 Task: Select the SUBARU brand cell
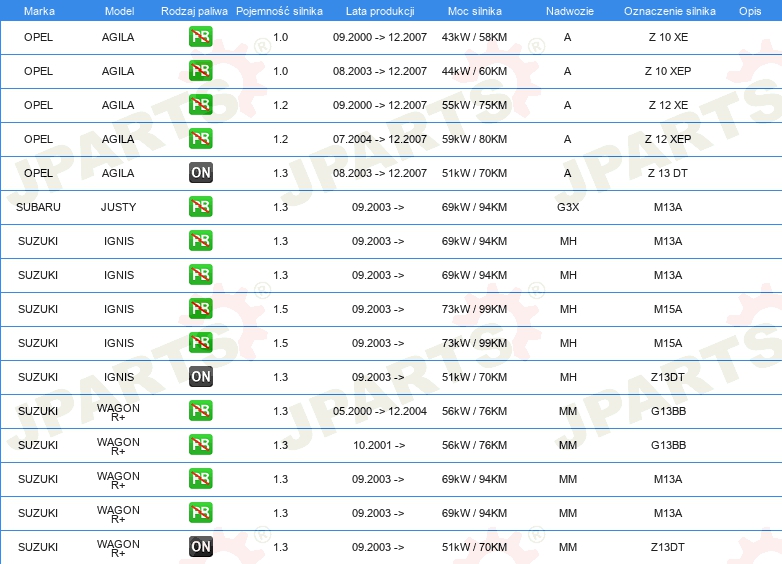click(39, 207)
